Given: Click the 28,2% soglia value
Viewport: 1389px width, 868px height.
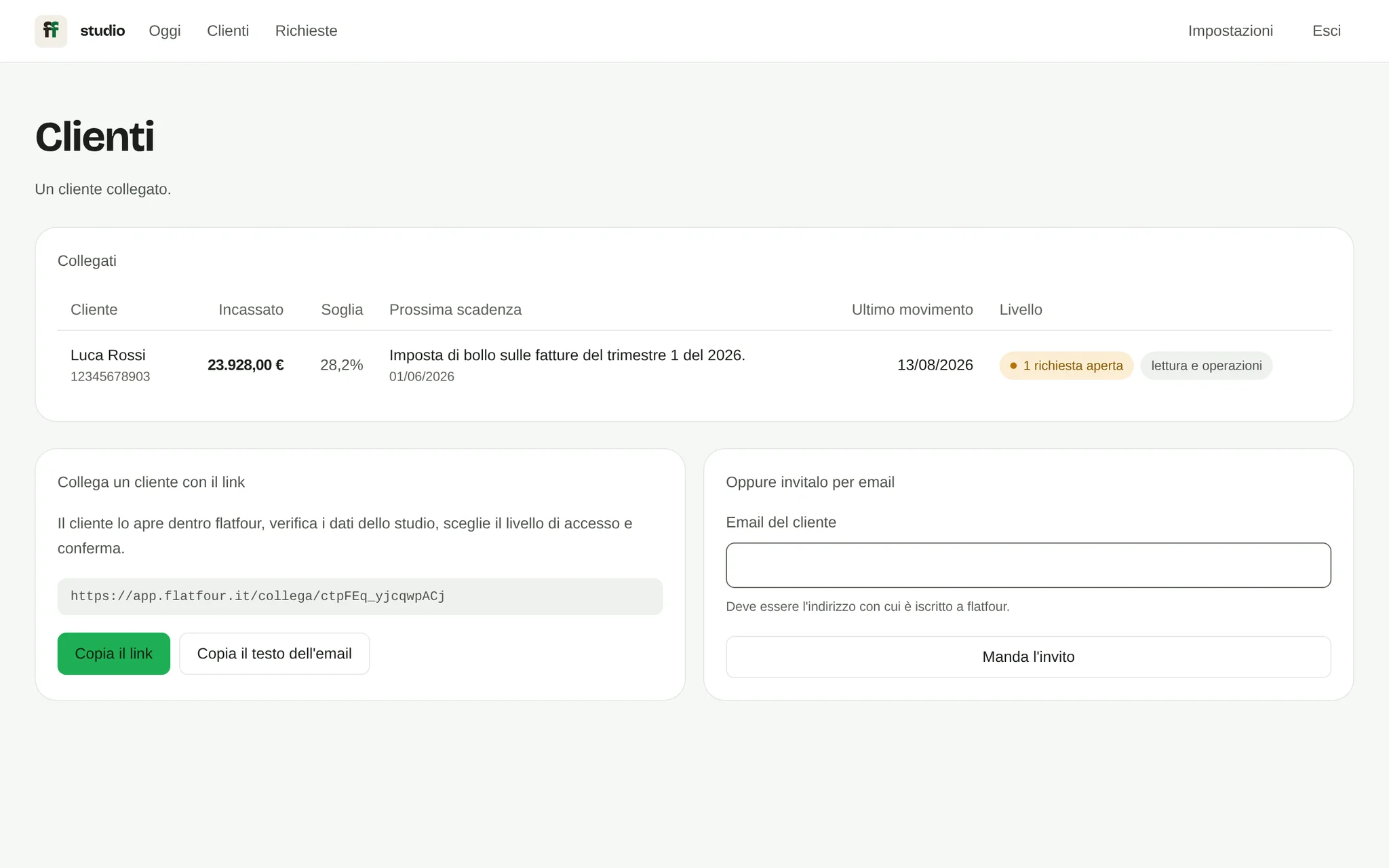Looking at the screenshot, I should [x=342, y=365].
